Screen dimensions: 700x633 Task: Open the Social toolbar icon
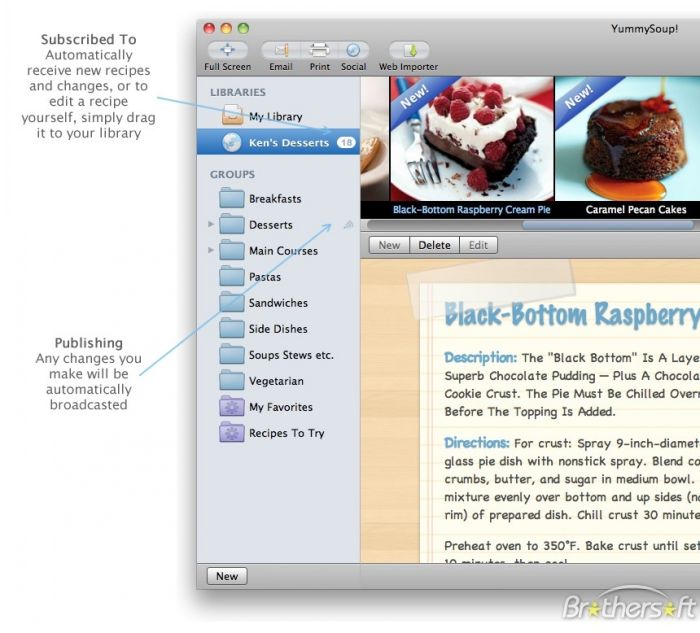point(353,50)
